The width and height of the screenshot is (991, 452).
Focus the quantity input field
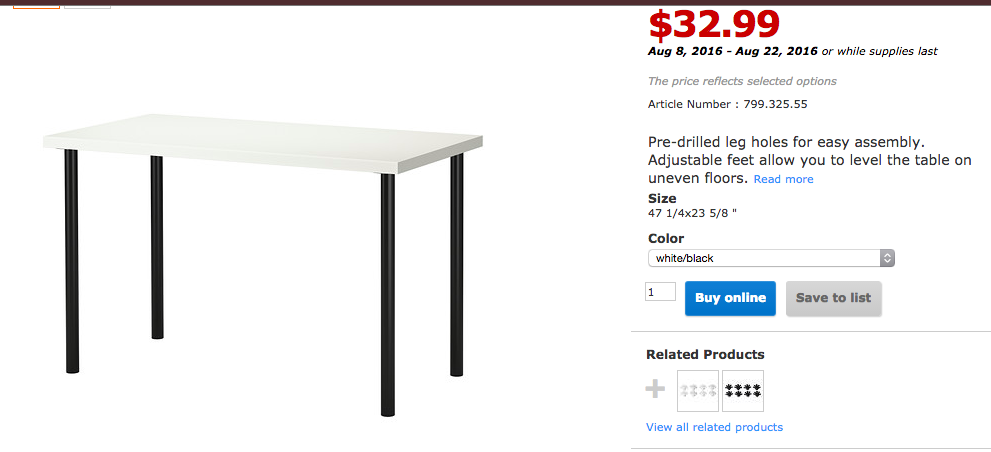pos(661,292)
